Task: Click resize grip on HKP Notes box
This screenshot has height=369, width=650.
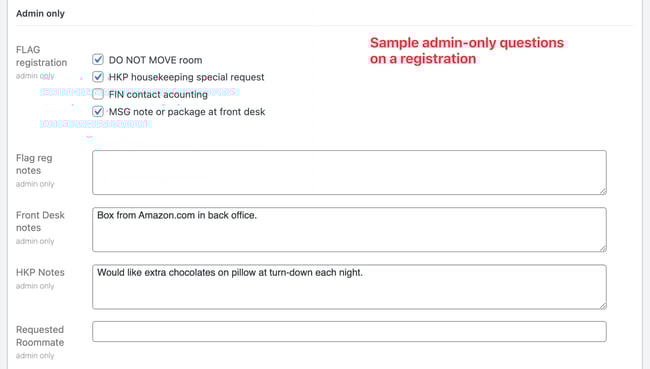Action: [603, 306]
